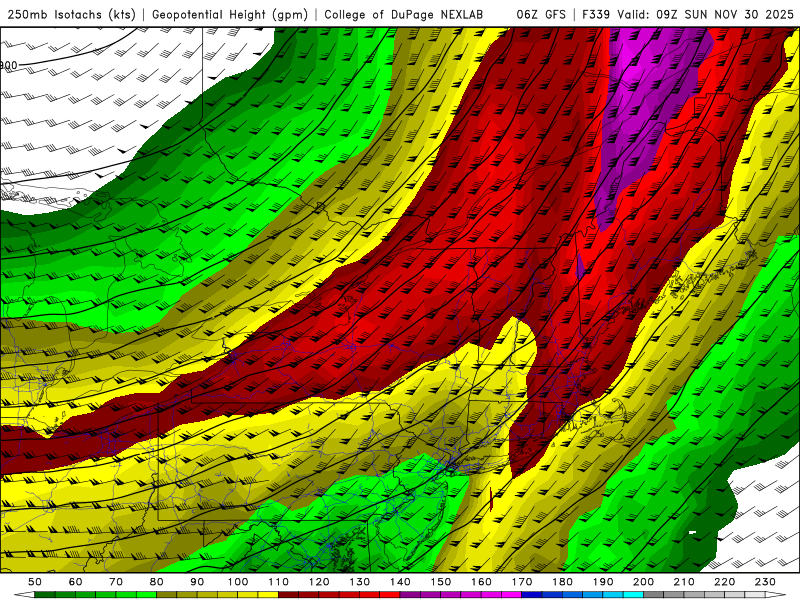800x600 pixels.
Task: Click the 140 knot scale label
Action: point(400,582)
